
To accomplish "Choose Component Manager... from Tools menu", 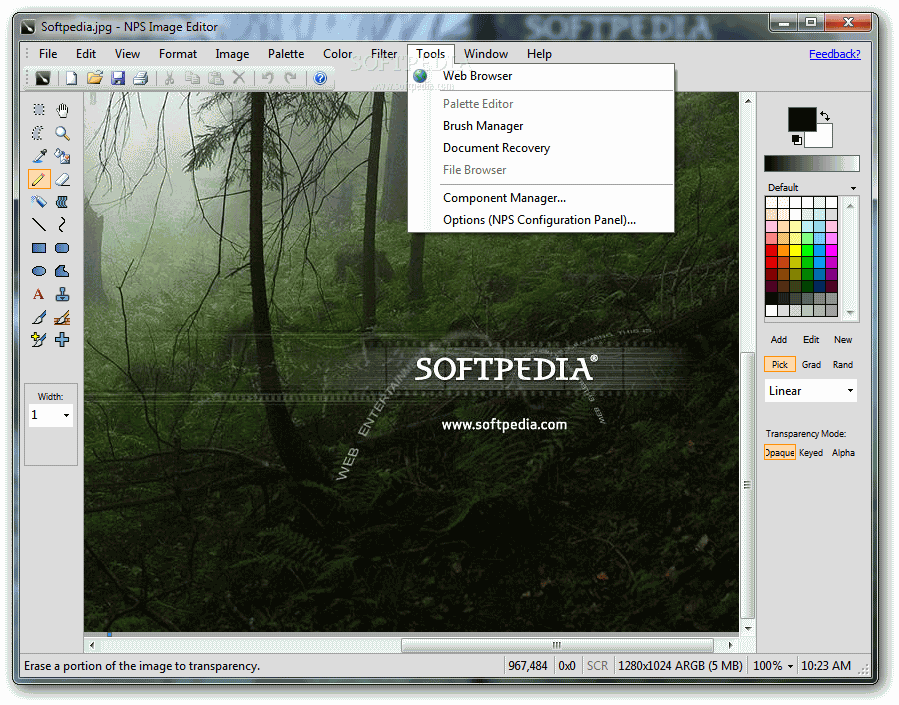I will pos(541,198).
